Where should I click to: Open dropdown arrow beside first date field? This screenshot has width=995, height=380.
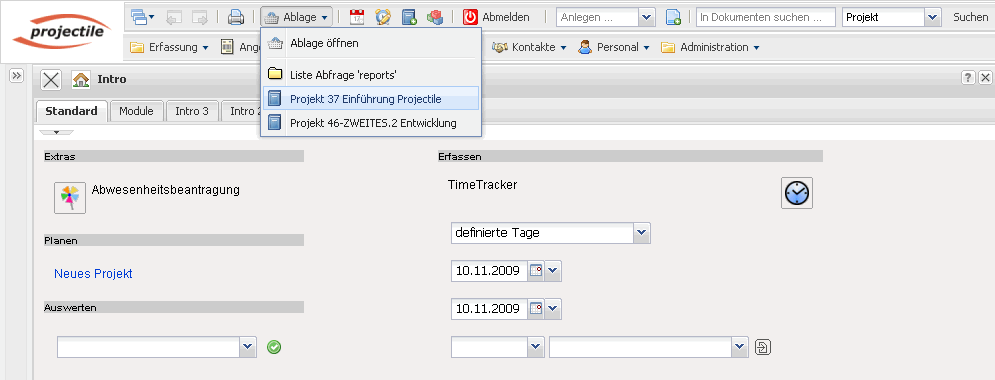point(553,271)
